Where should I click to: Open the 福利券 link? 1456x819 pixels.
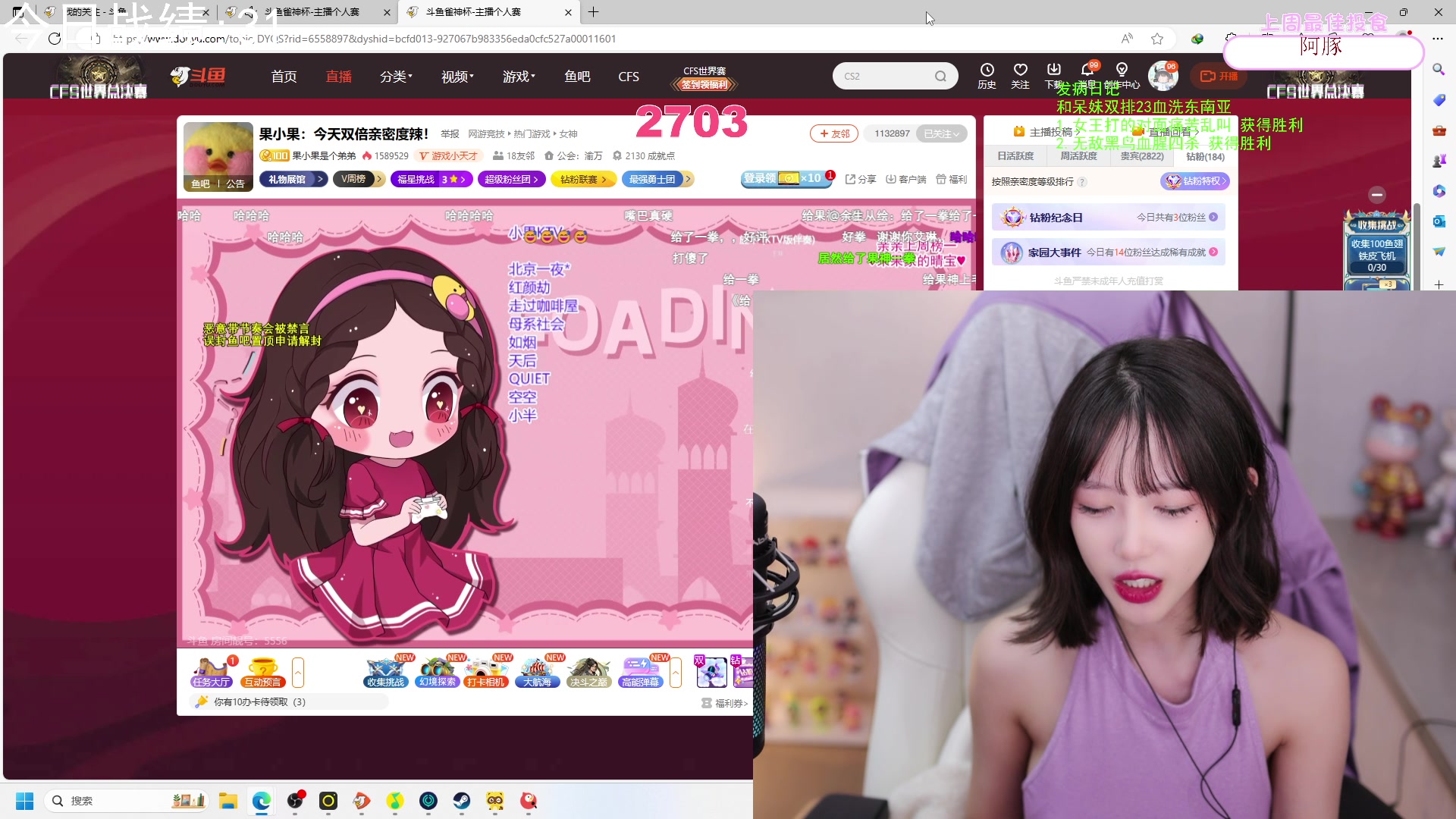tap(725, 703)
